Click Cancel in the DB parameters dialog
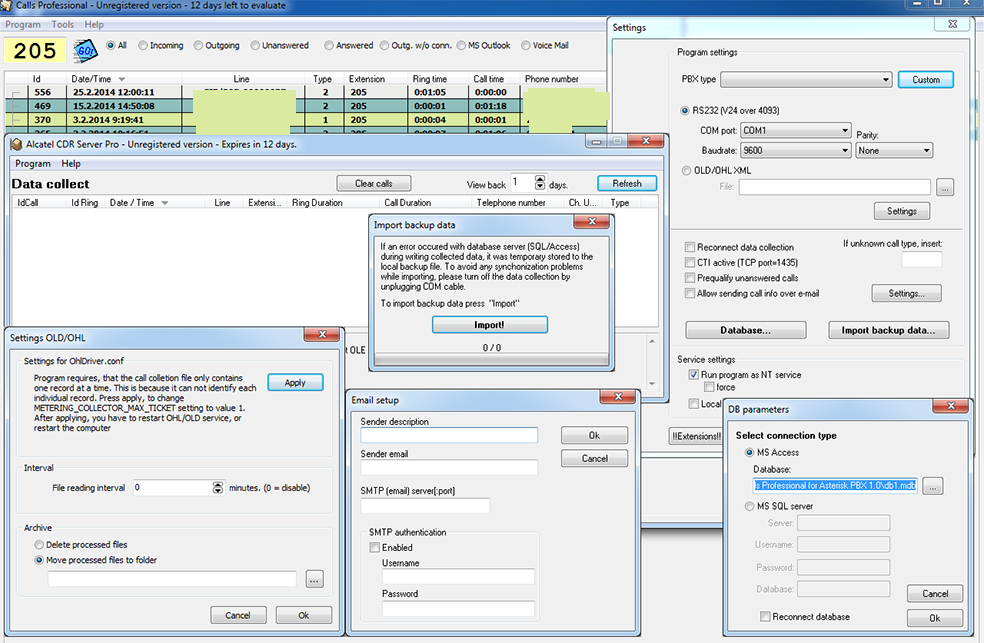Viewport: 984px width, 643px height. (935, 593)
